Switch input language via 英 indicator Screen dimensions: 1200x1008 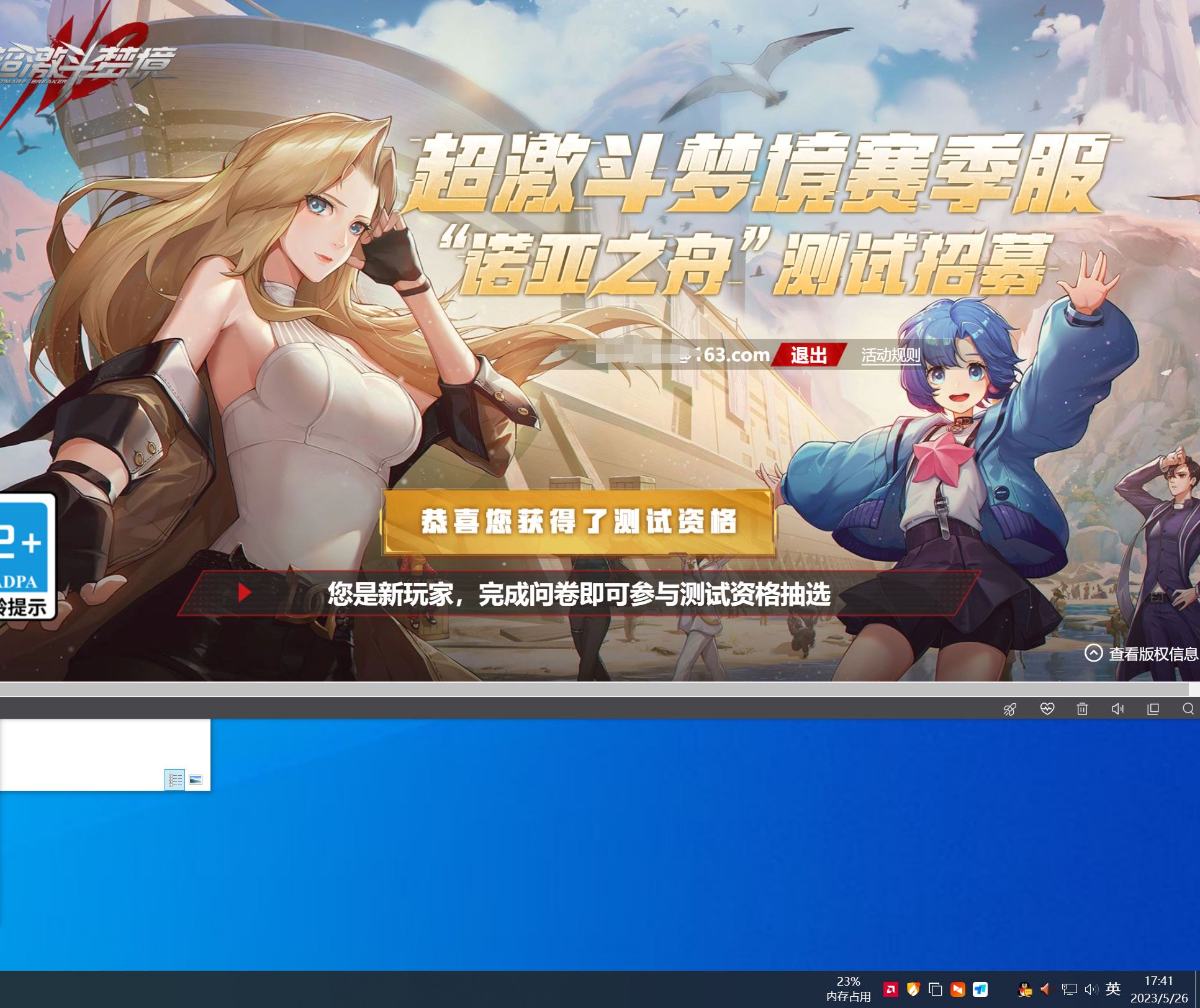(1113, 989)
